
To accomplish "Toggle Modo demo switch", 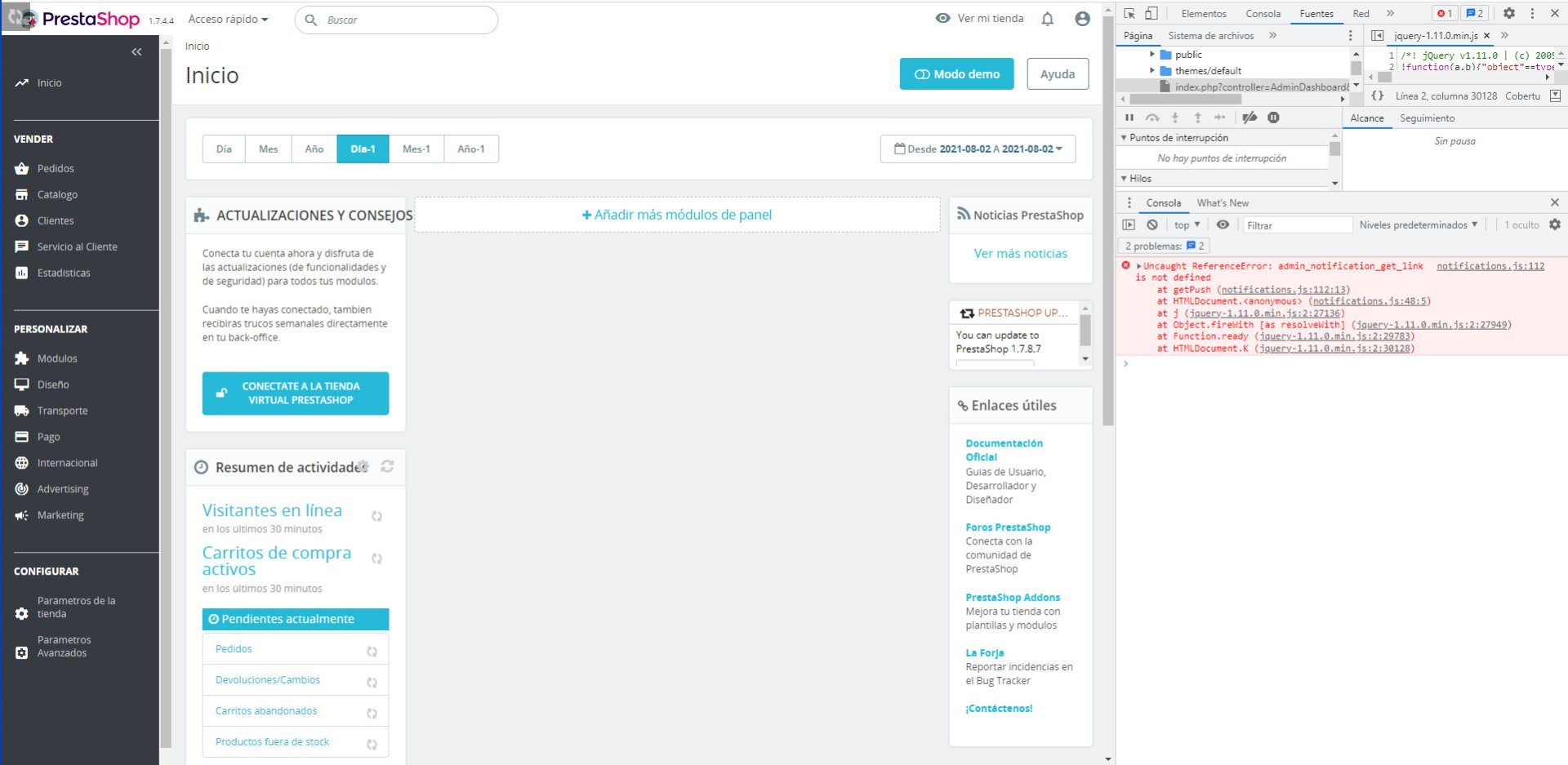I will point(956,73).
